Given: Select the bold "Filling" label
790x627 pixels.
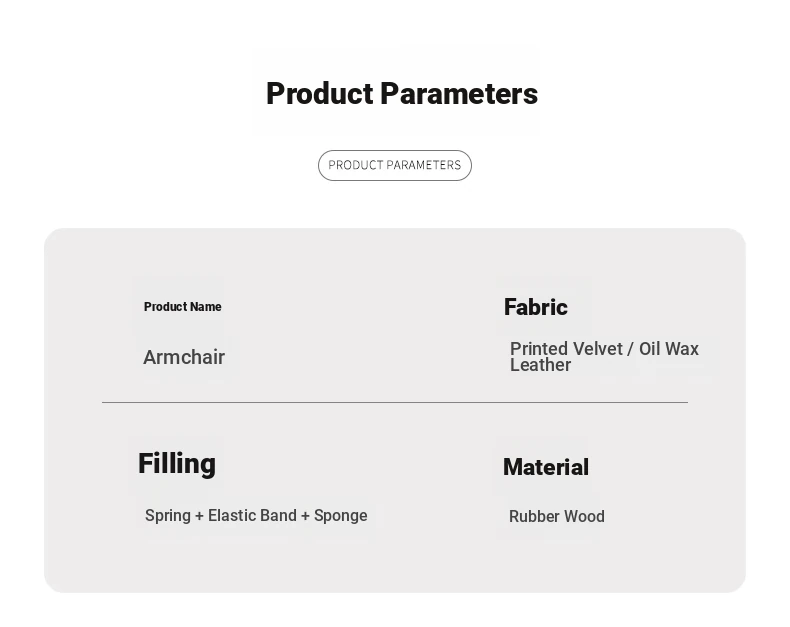Looking at the screenshot, I should point(177,464).
